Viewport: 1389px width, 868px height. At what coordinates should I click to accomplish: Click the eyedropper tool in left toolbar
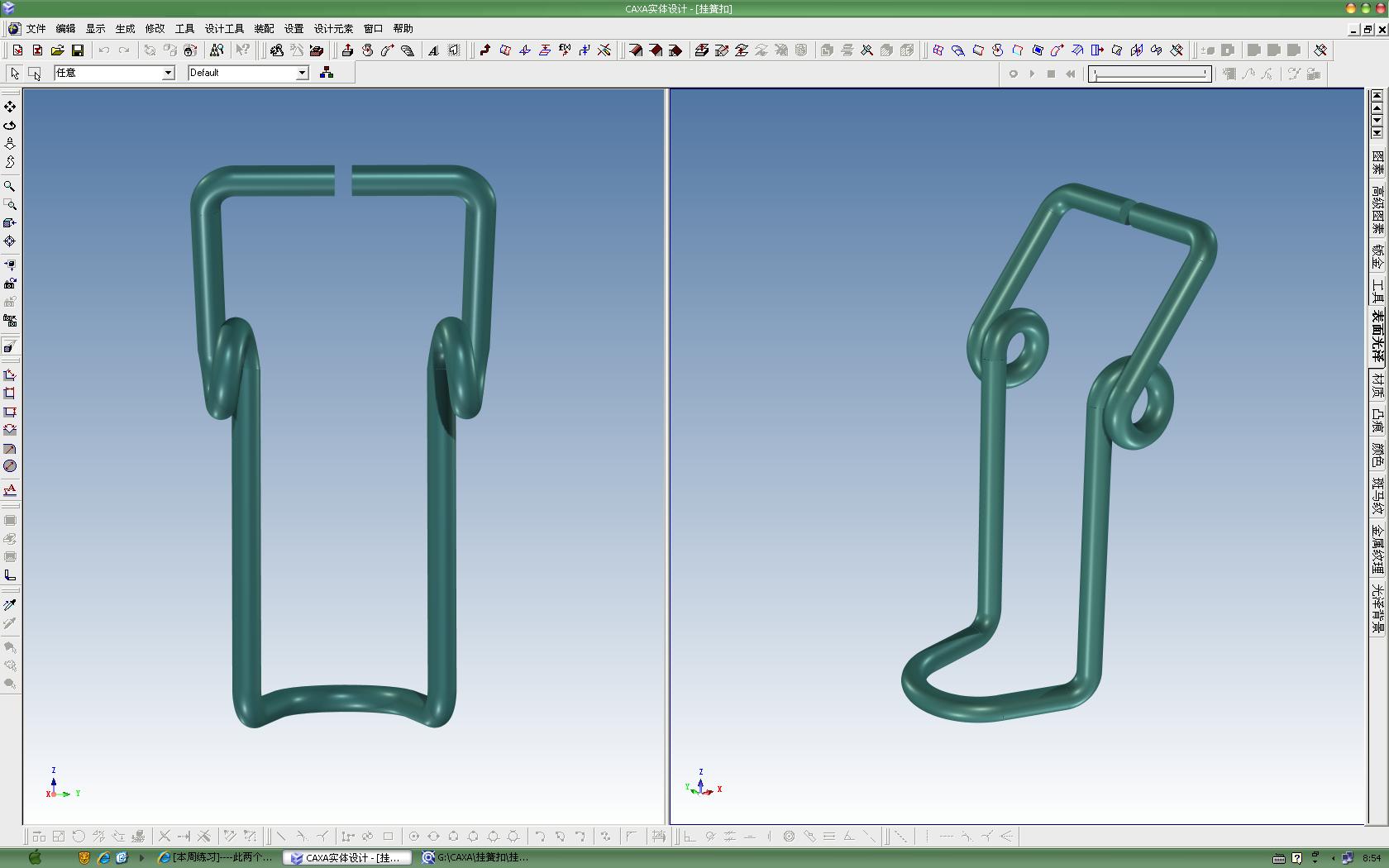(x=10, y=605)
